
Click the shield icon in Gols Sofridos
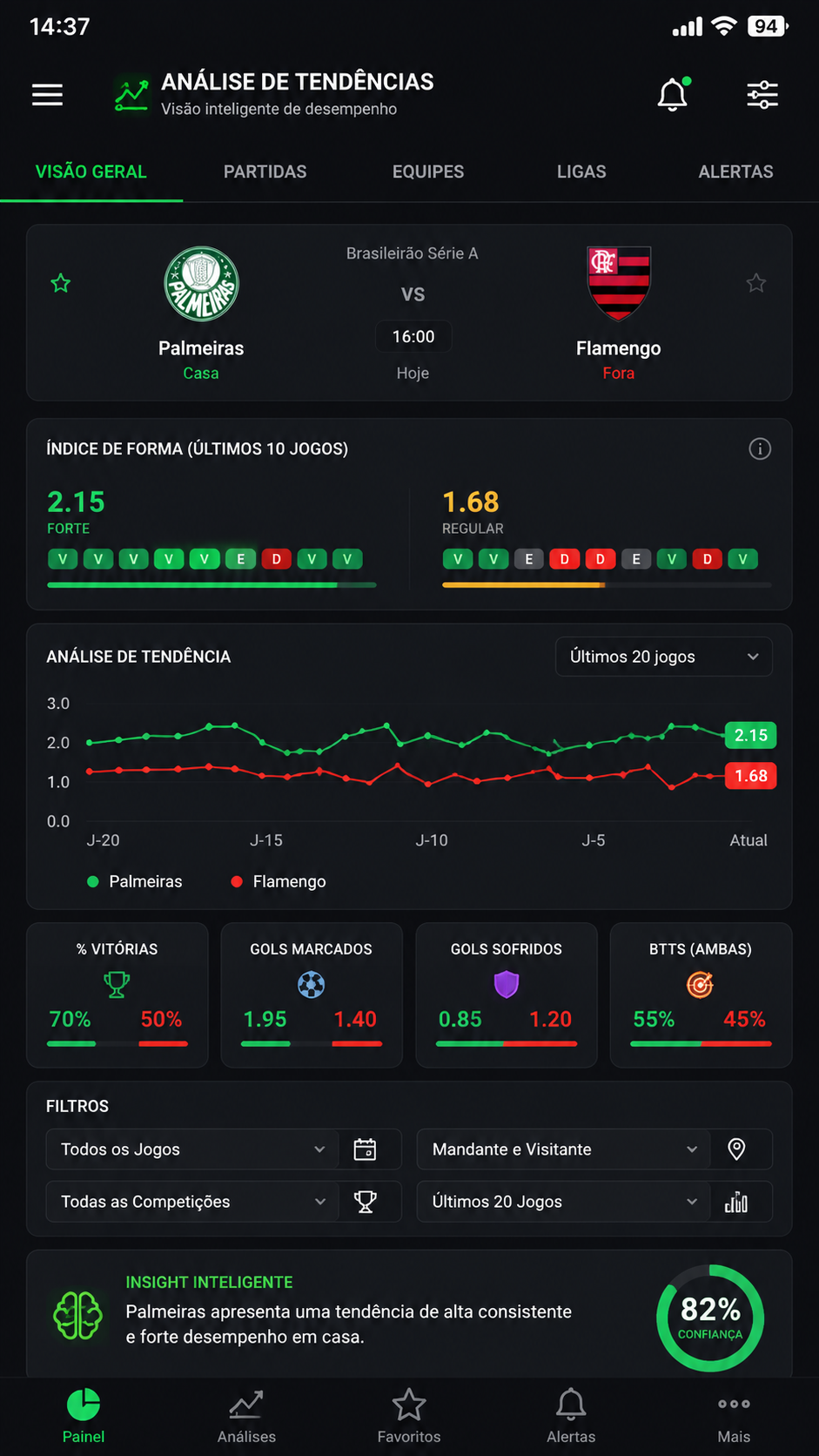coord(507,985)
